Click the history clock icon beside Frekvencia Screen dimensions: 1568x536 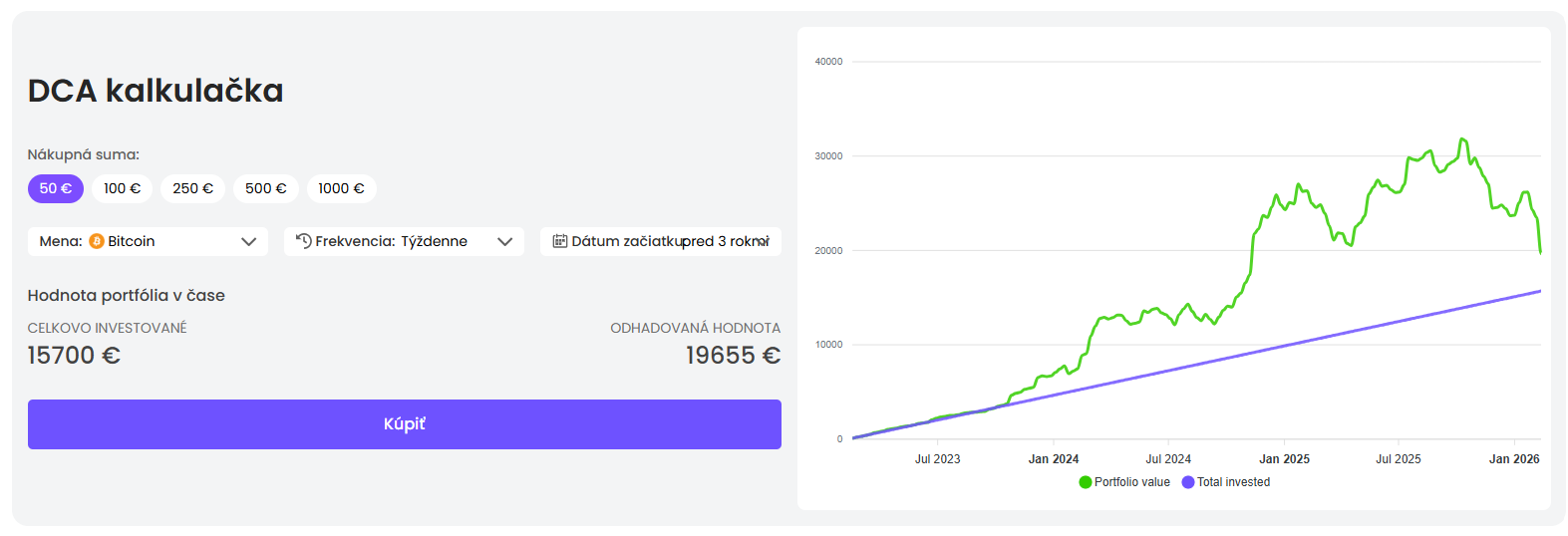click(x=304, y=241)
